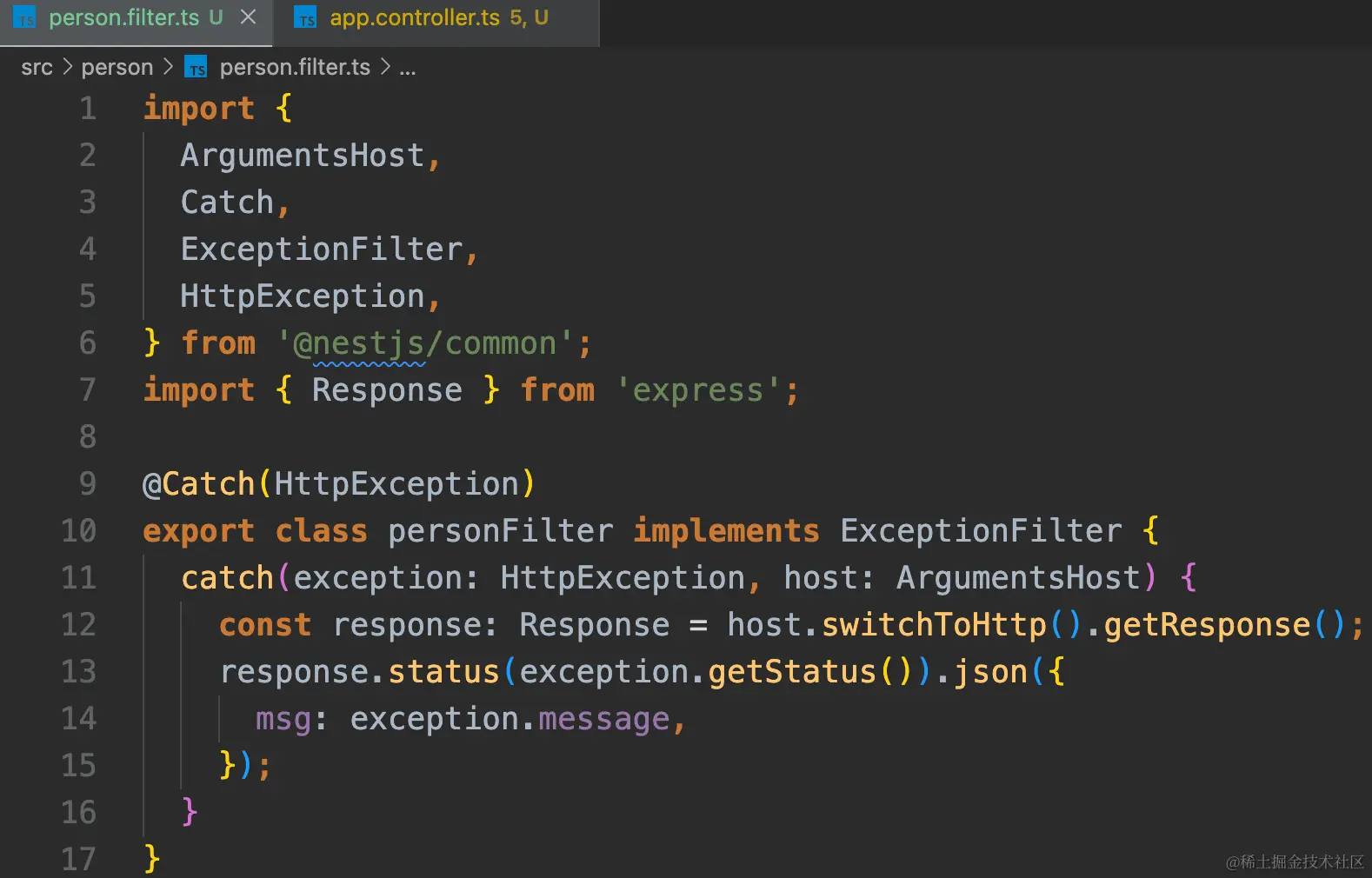Screen dimensions: 1372x878
Task: Click the chevron after src breadcrumb
Action: coord(67,67)
